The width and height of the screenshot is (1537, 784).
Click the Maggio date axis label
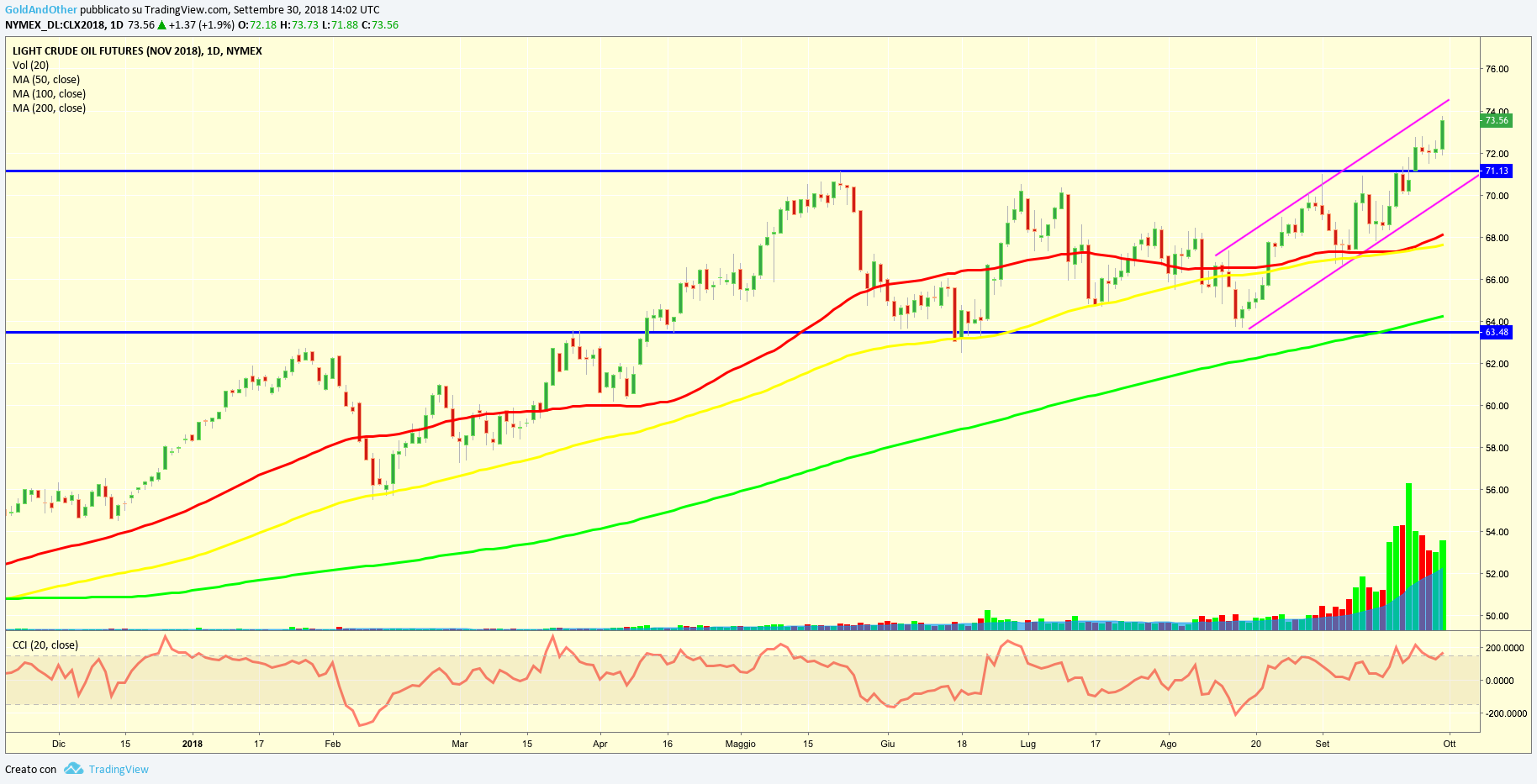[740, 744]
